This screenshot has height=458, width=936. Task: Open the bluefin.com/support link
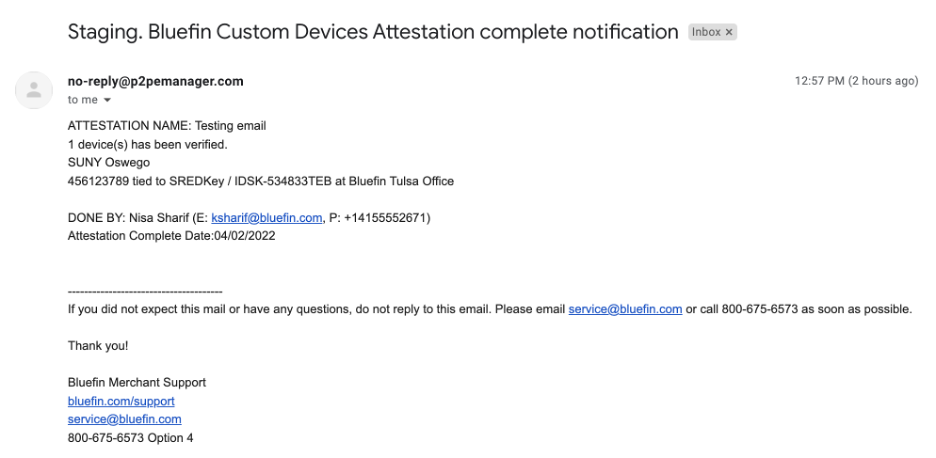point(121,401)
